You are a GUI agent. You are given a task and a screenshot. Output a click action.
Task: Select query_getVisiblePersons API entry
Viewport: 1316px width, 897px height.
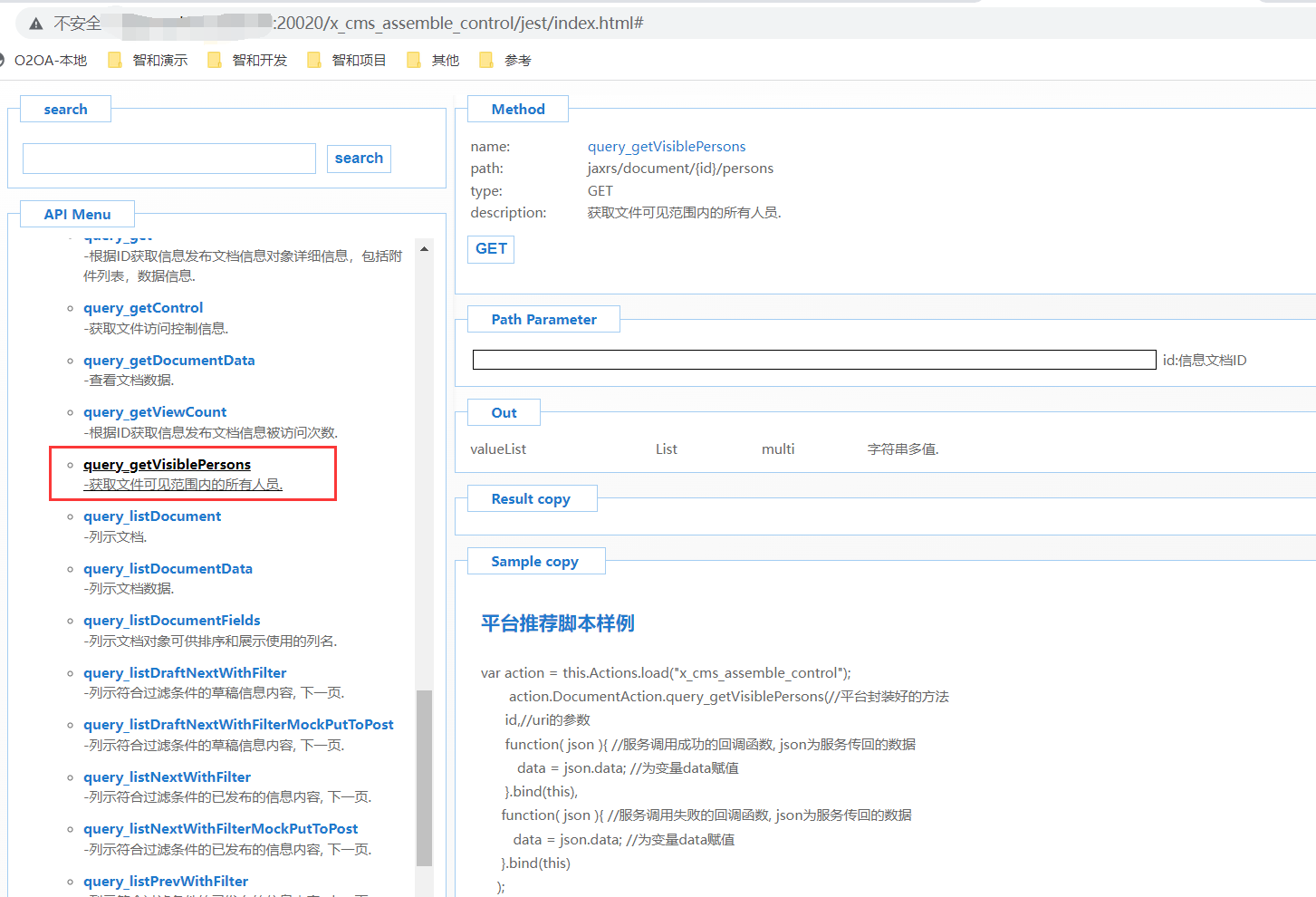(168, 465)
